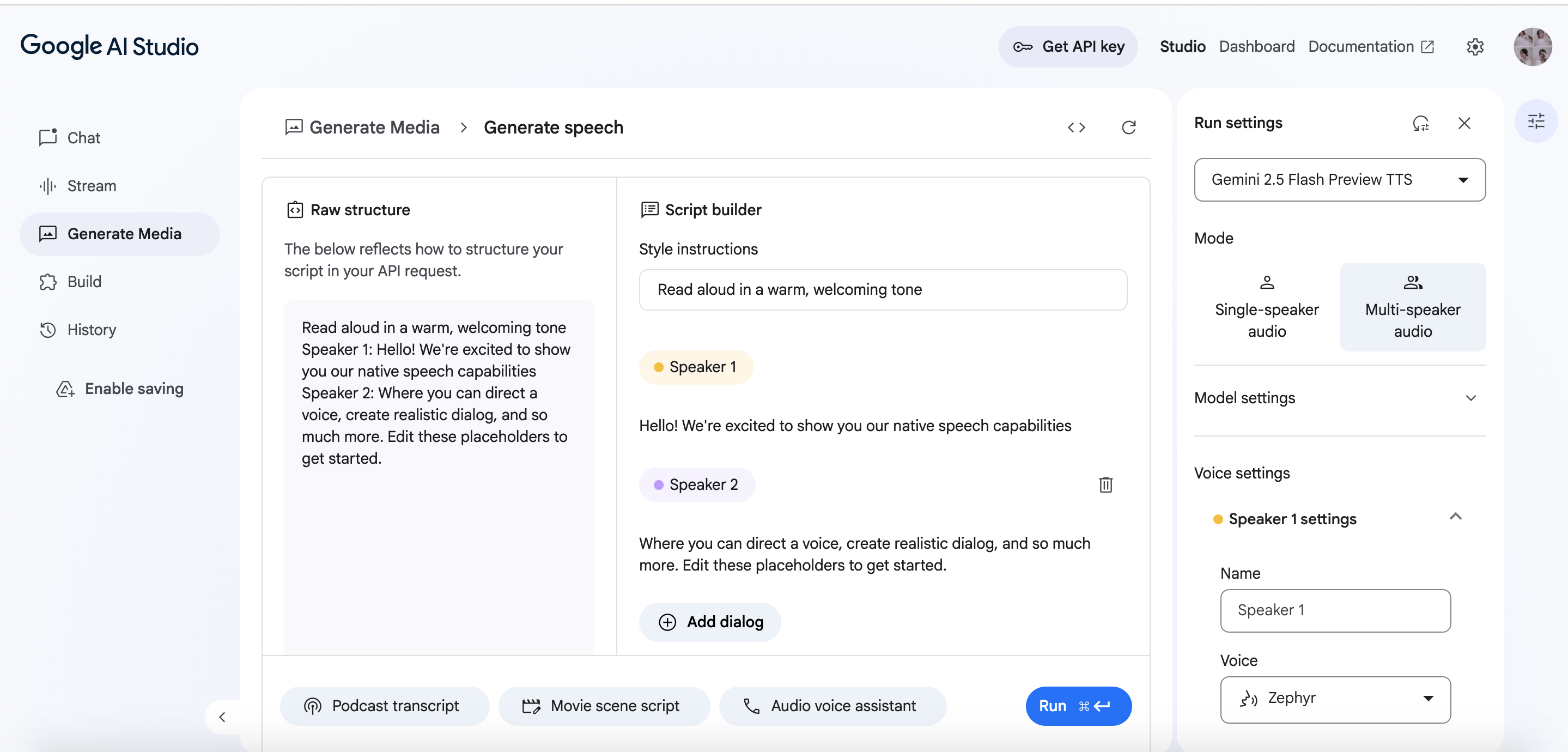1568x752 pixels.
Task: Choose the Podcast transcript preset
Action: (384, 706)
